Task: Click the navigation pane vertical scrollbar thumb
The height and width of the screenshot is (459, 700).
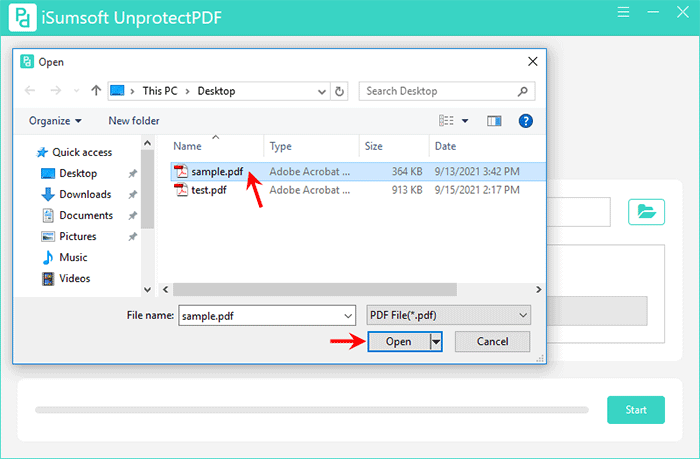Action: (x=147, y=189)
